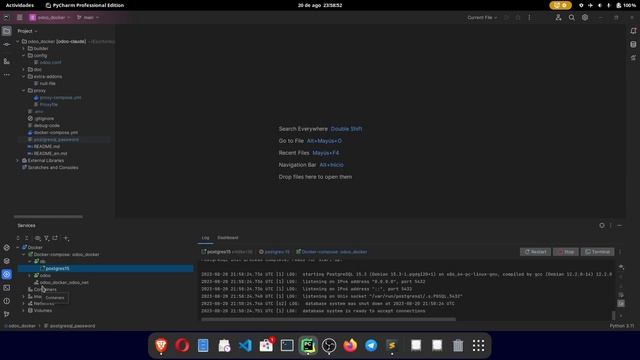640x360 pixels.
Task: Open the Current File run configuration dropdown
Action: [482, 18]
